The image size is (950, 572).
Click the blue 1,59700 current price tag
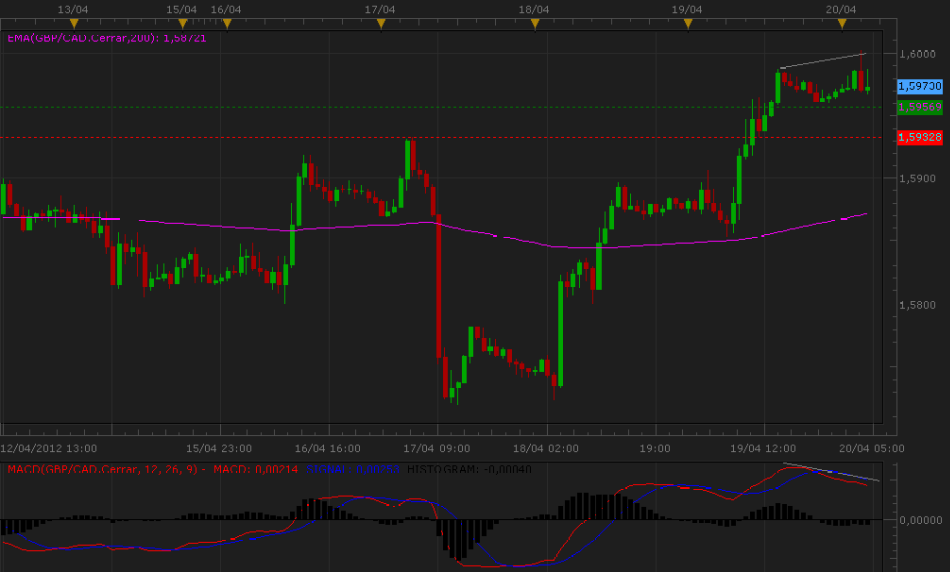pos(919,87)
